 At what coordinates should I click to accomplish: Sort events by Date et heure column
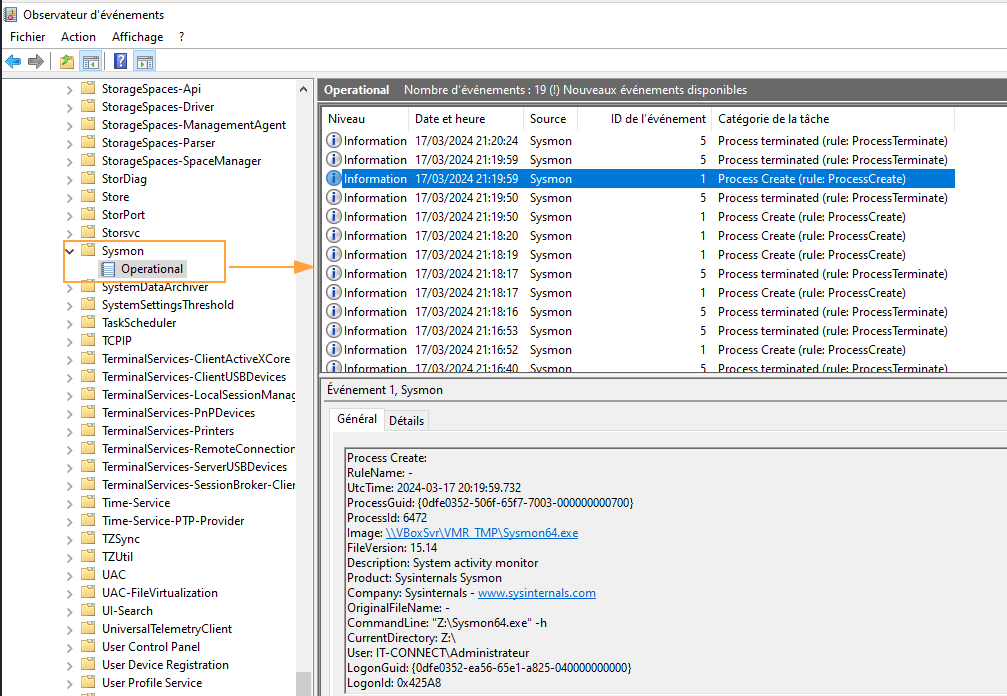[450, 119]
